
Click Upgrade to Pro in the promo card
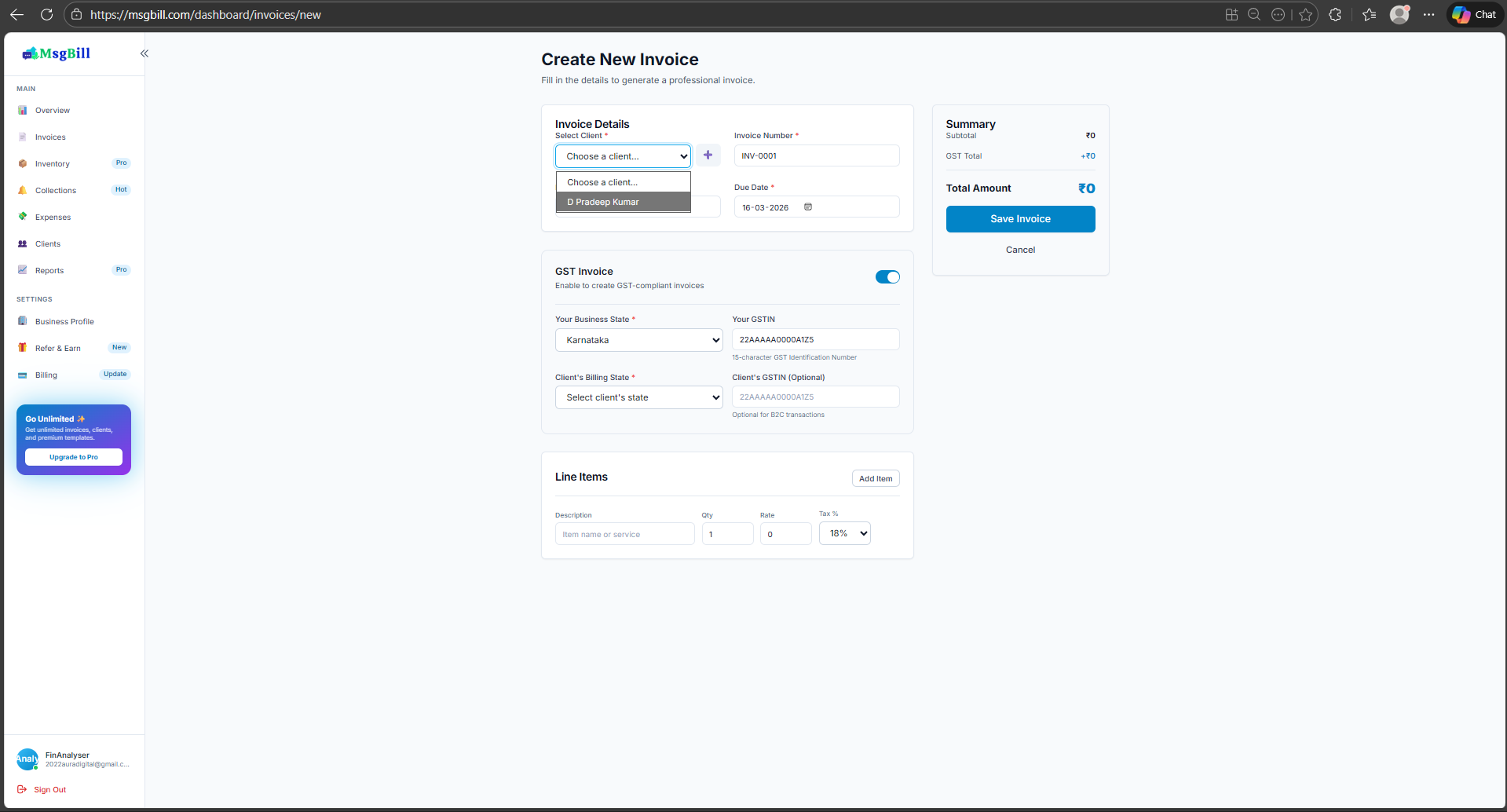coord(73,457)
